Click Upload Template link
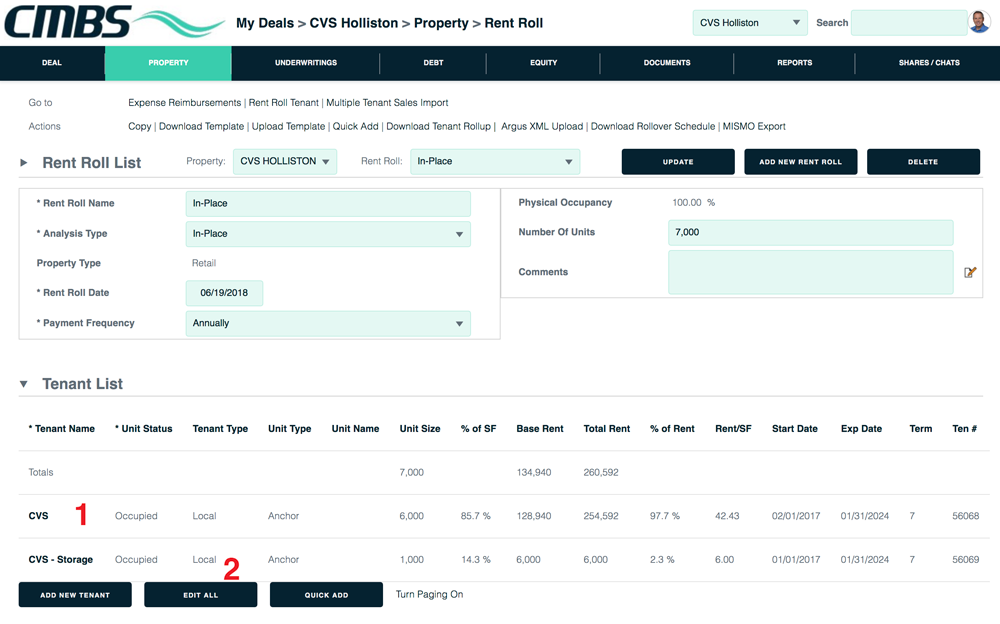 288,126
